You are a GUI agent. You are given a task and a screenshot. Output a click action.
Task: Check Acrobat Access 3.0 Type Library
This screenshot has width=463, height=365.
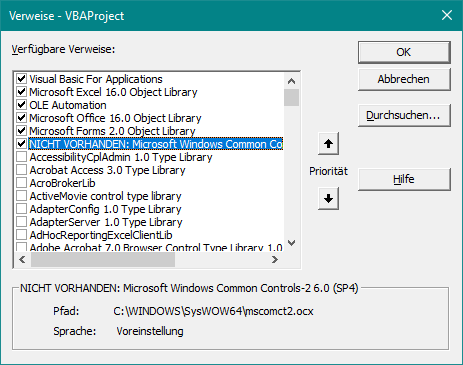tap(22, 170)
